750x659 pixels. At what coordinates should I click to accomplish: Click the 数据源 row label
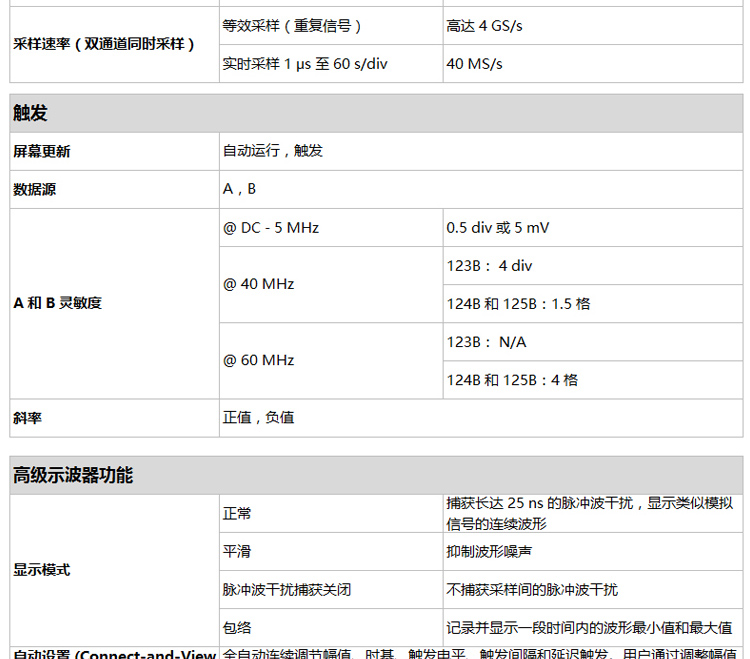35,189
